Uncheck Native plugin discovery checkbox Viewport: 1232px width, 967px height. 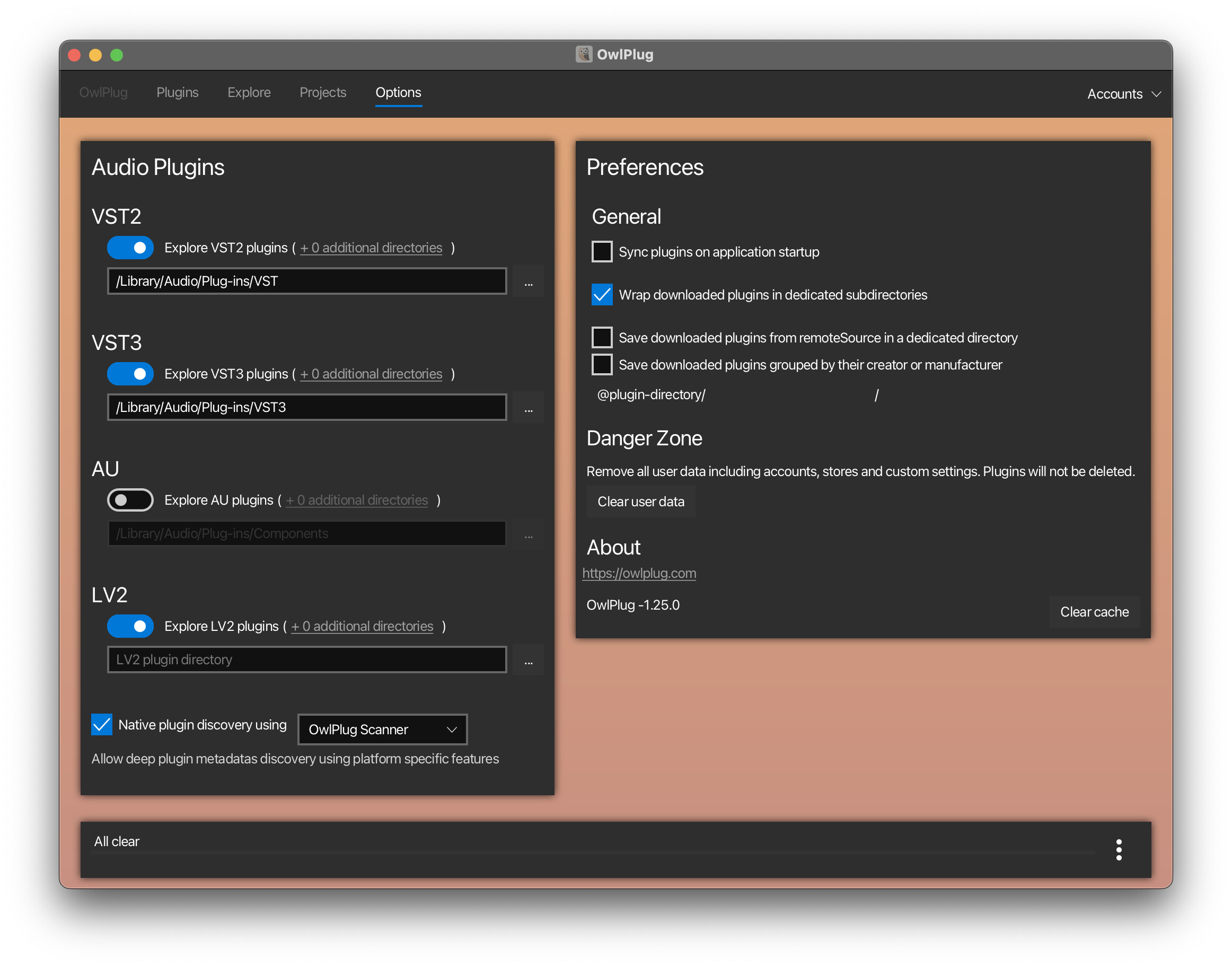tap(102, 725)
